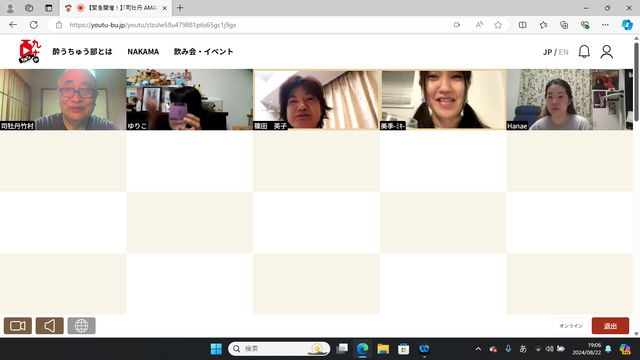Add page to favorites star

click(x=498, y=25)
